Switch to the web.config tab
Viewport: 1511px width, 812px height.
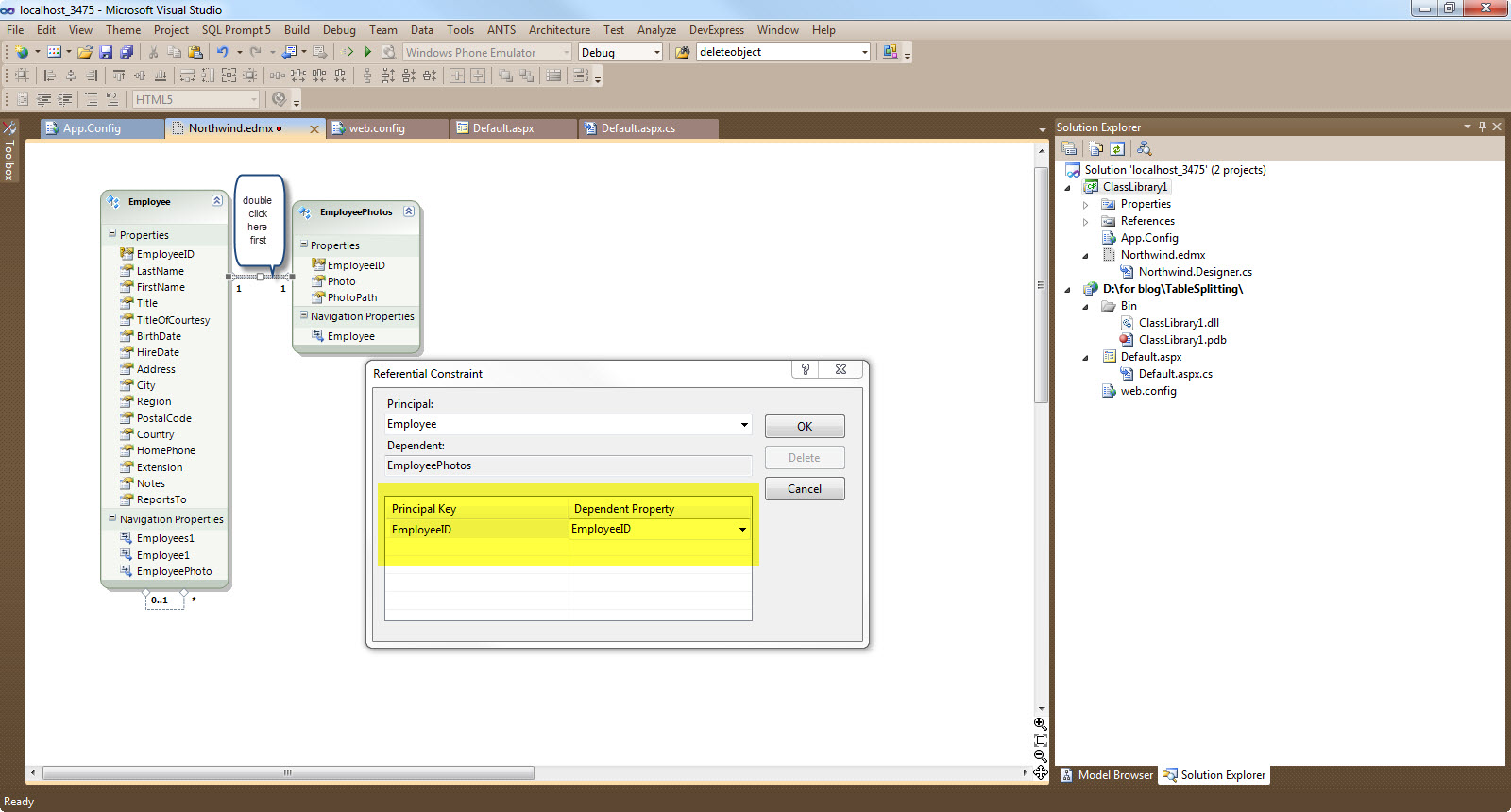coord(387,128)
